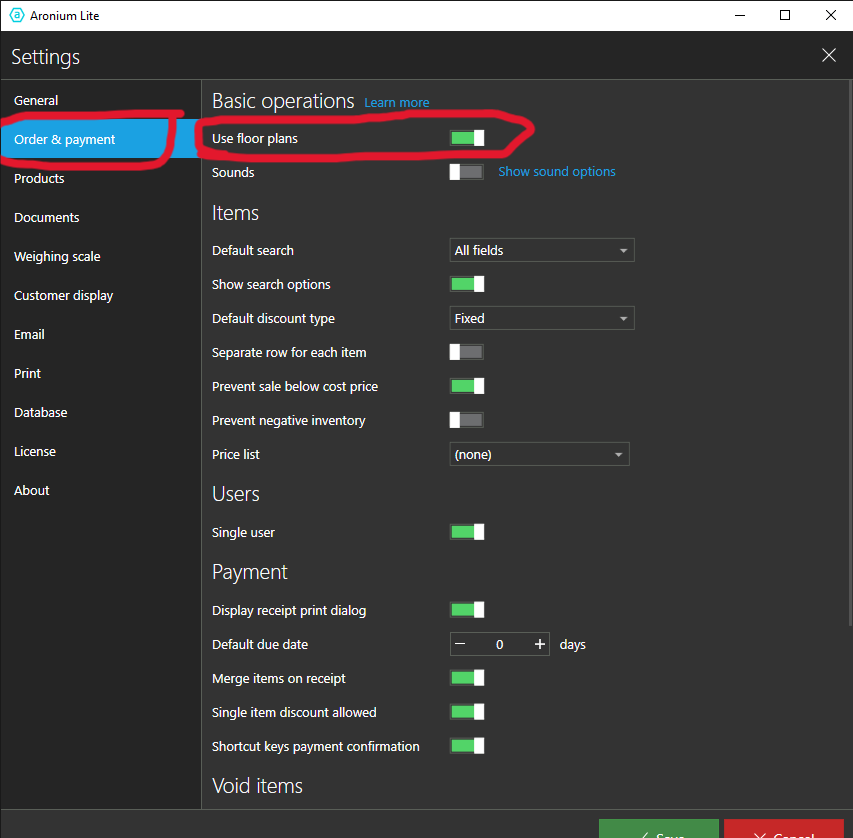Click the green Save button

(x=659, y=829)
